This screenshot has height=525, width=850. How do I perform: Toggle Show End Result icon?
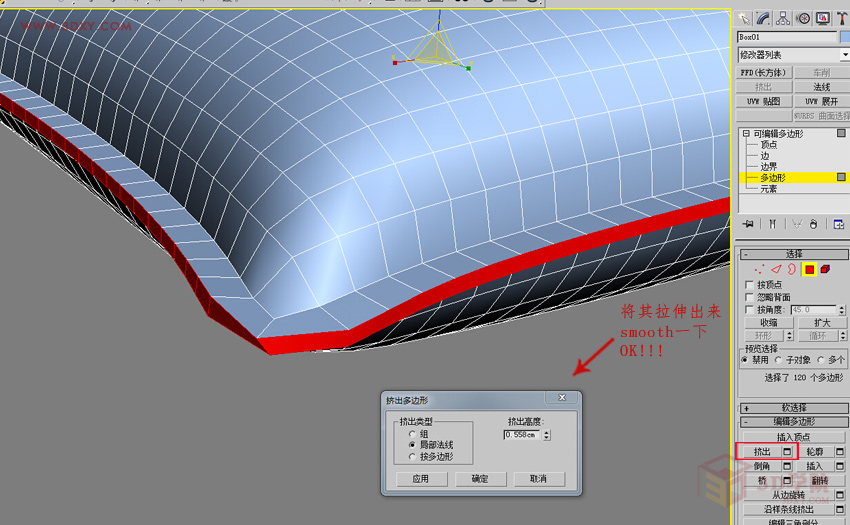(772, 224)
